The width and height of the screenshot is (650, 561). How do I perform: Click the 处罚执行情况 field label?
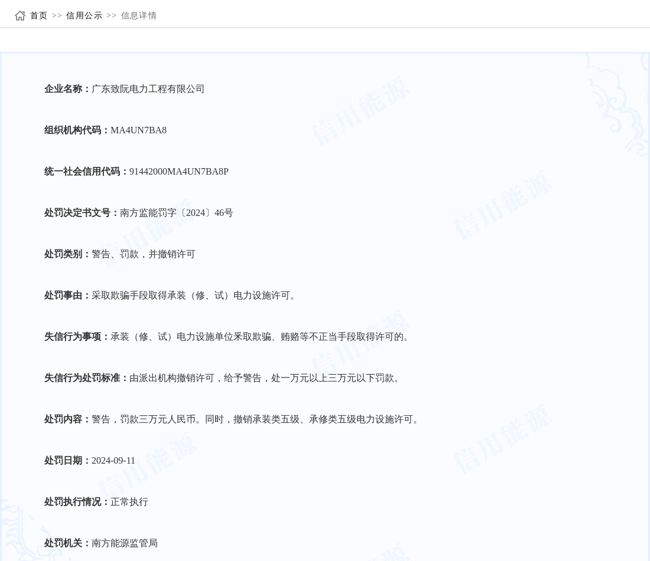click(76, 502)
